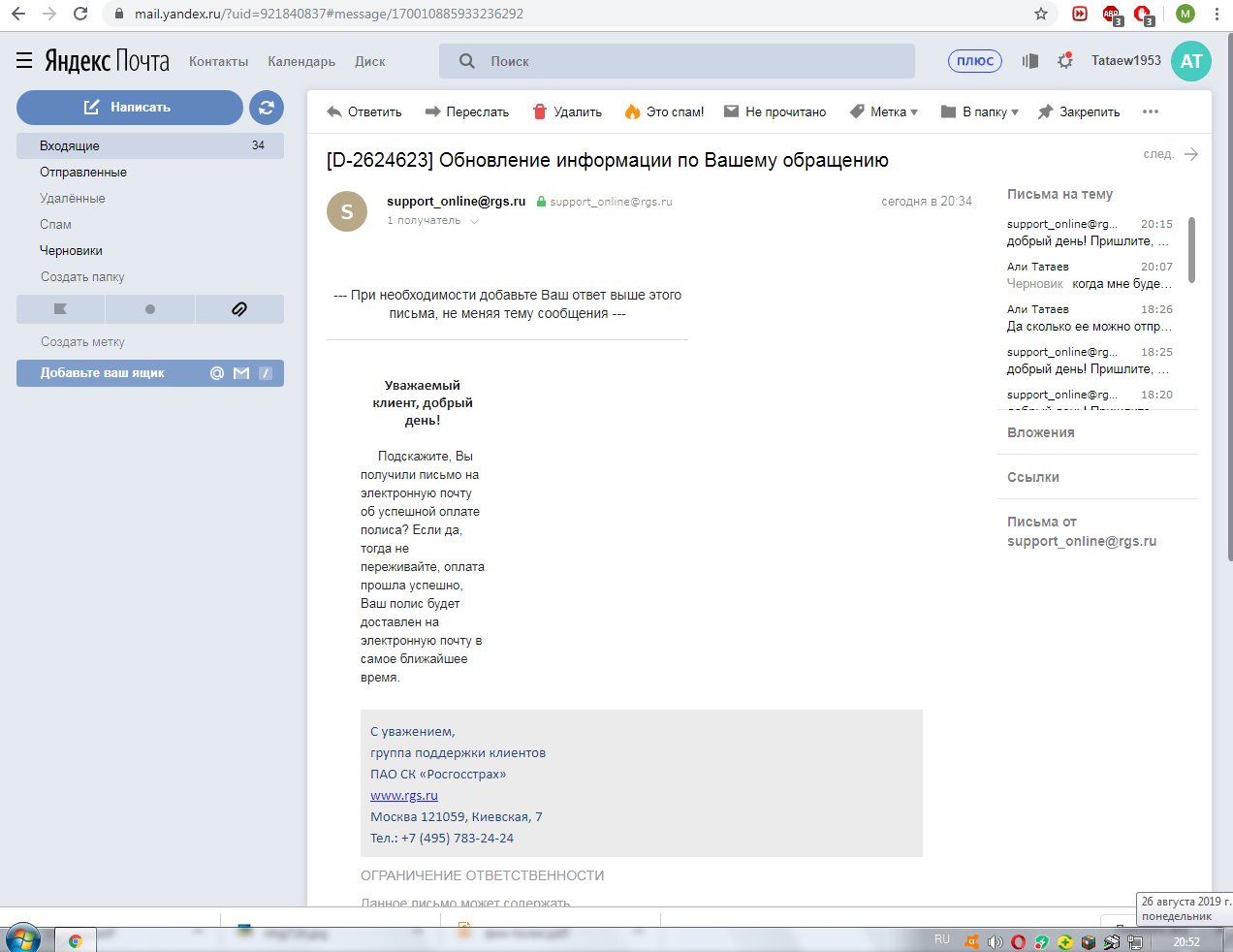
Task: Expand the Ссылки section
Action: click(x=1033, y=477)
